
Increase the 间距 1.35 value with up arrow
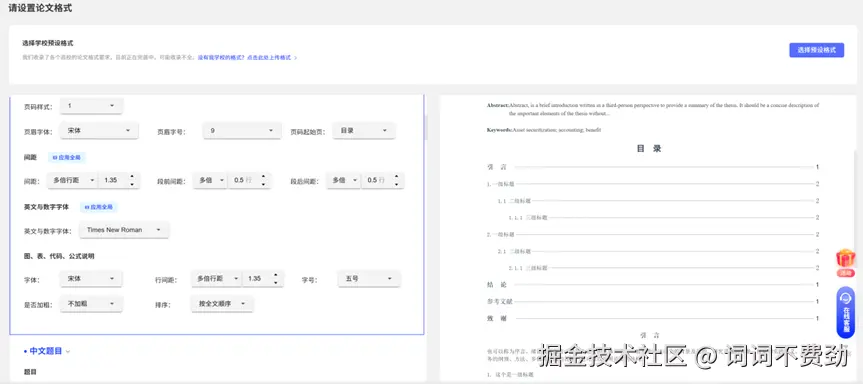[x=132, y=177]
